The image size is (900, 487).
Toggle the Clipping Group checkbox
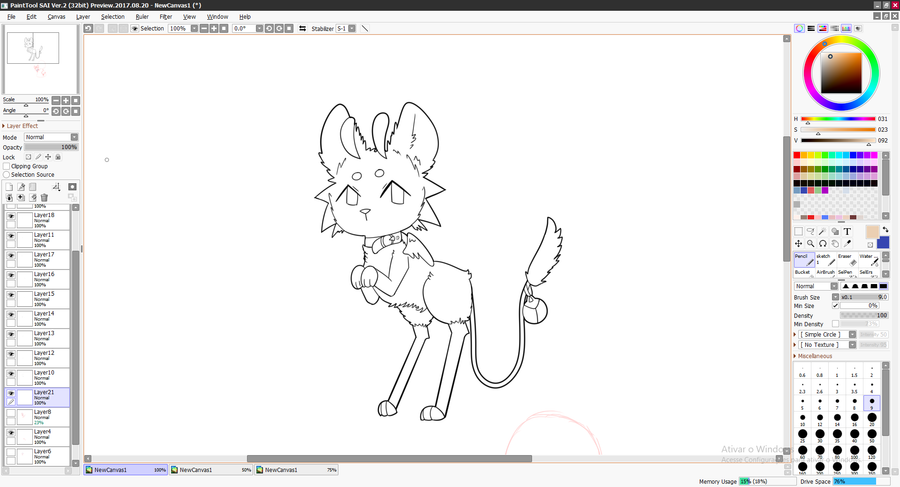[7, 166]
